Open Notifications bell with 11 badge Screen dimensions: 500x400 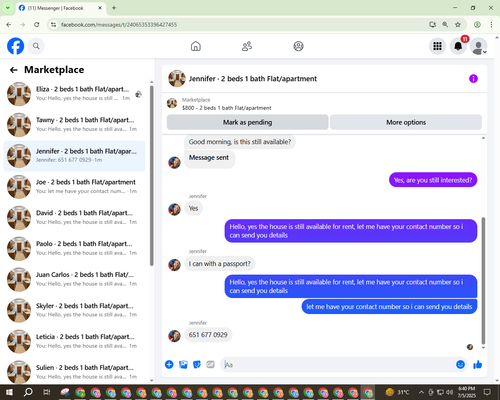coord(458,46)
